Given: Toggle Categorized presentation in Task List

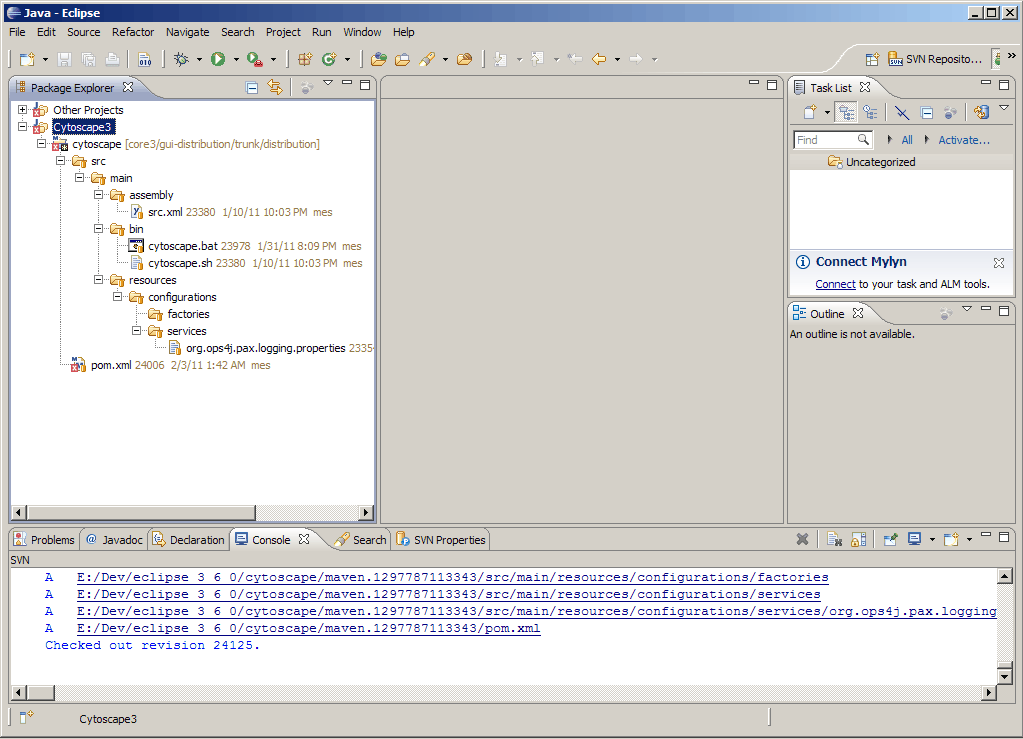Looking at the screenshot, I should 846,113.
